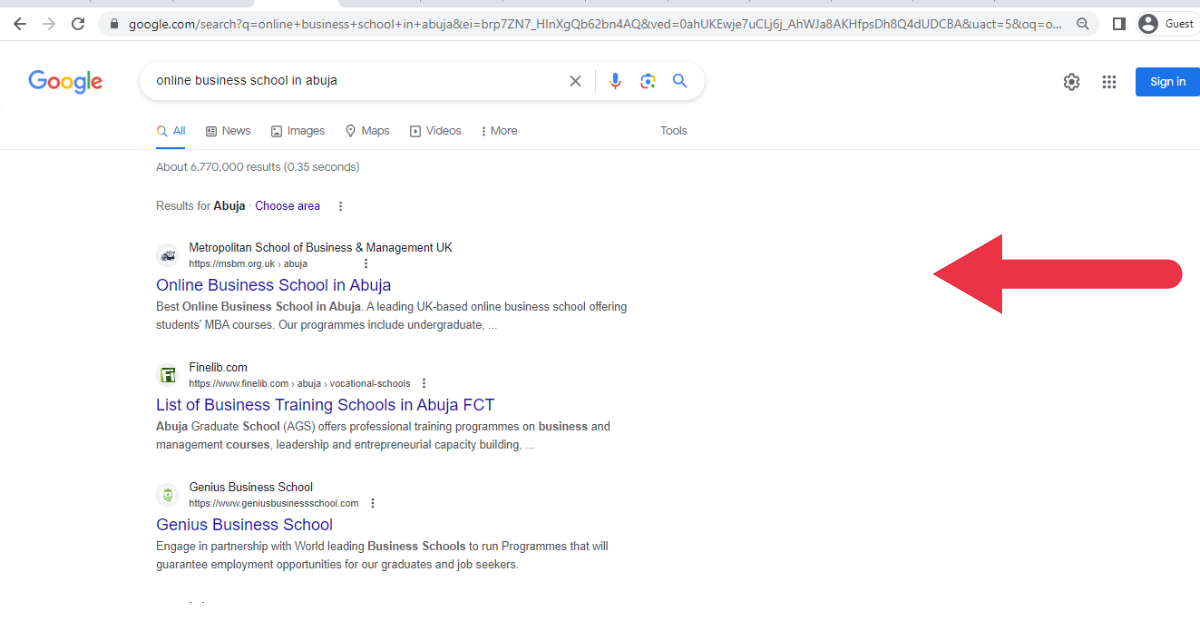1200x628 pixels.
Task: Click the Choose area link
Action: point(287,206)
